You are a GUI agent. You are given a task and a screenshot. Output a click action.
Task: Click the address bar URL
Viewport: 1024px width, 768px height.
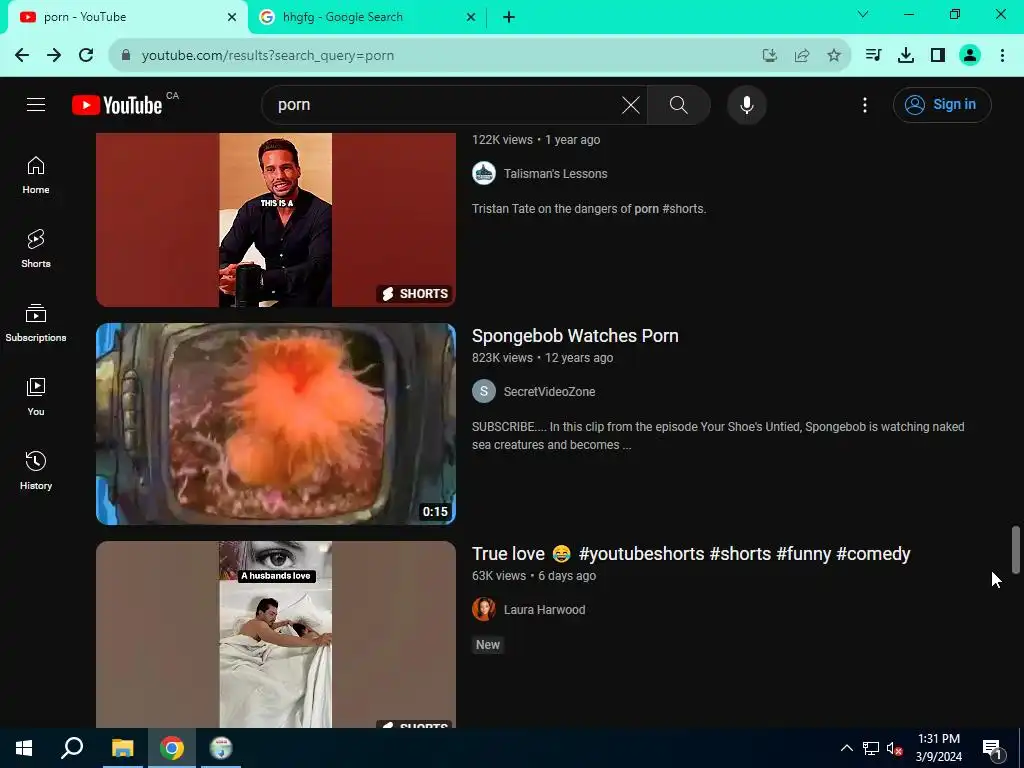pyautogui.click(x=268, y=56)
